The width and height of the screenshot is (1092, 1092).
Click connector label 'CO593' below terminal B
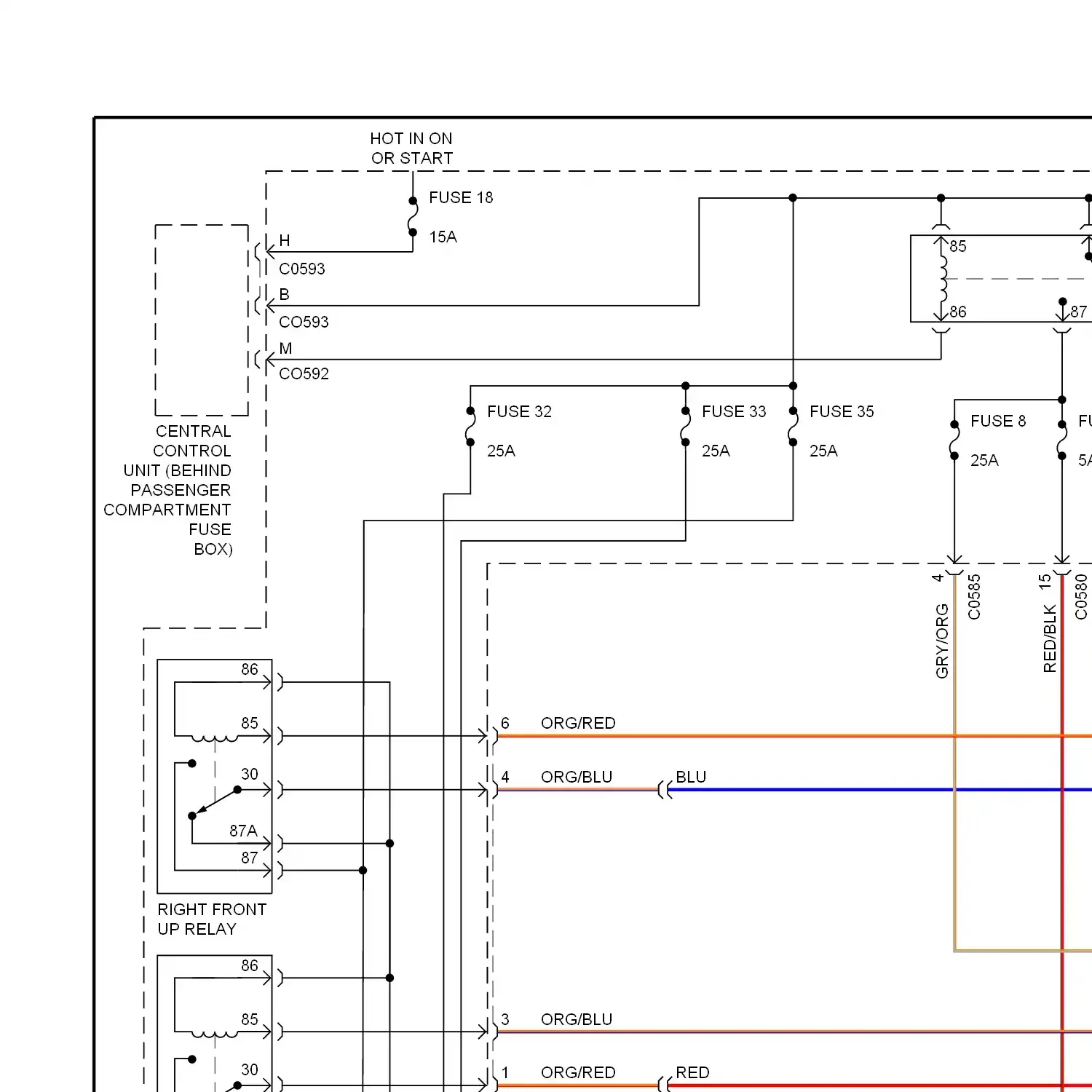click(x=304, y=323)
